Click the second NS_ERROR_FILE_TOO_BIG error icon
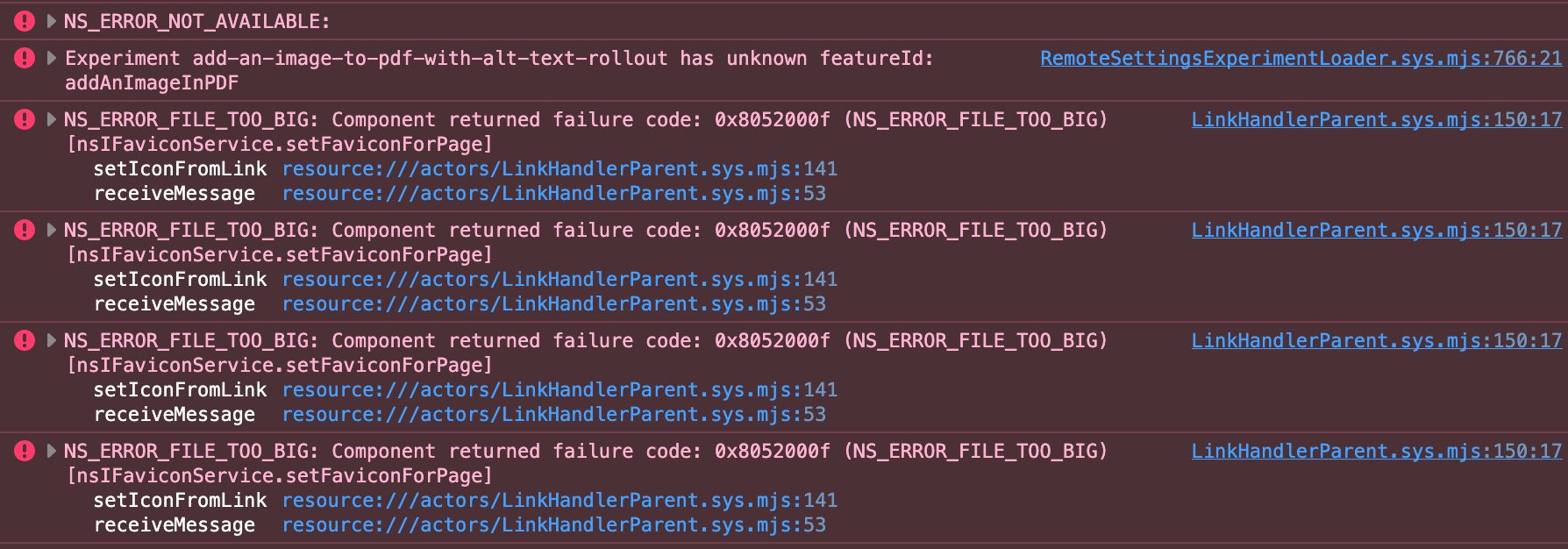The image size is (1568, 549). pos(25,231)
